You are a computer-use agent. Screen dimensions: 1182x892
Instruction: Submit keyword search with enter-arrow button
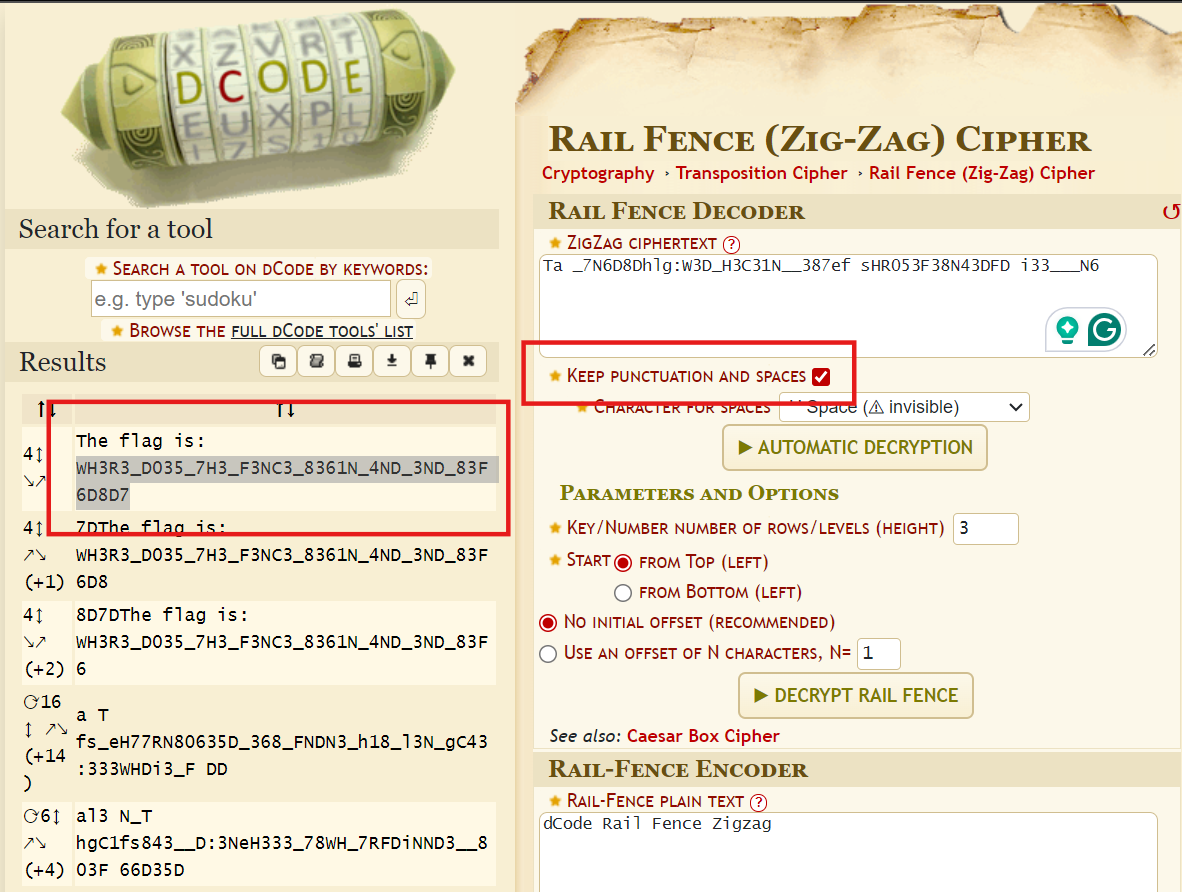(x=411, y=299)
